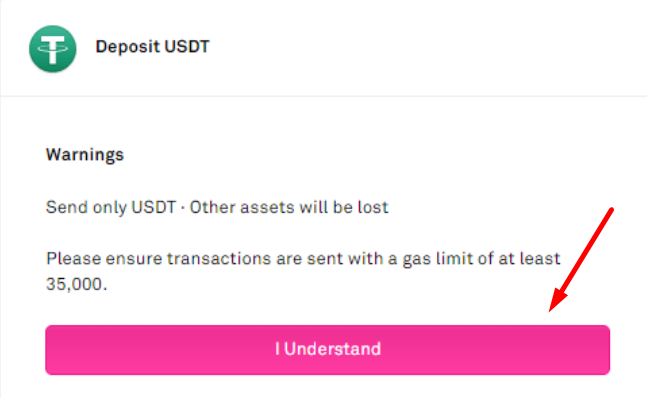Click the divider line below the header
The height and width of the screenshot is (398, 647).
coord(324,96)
